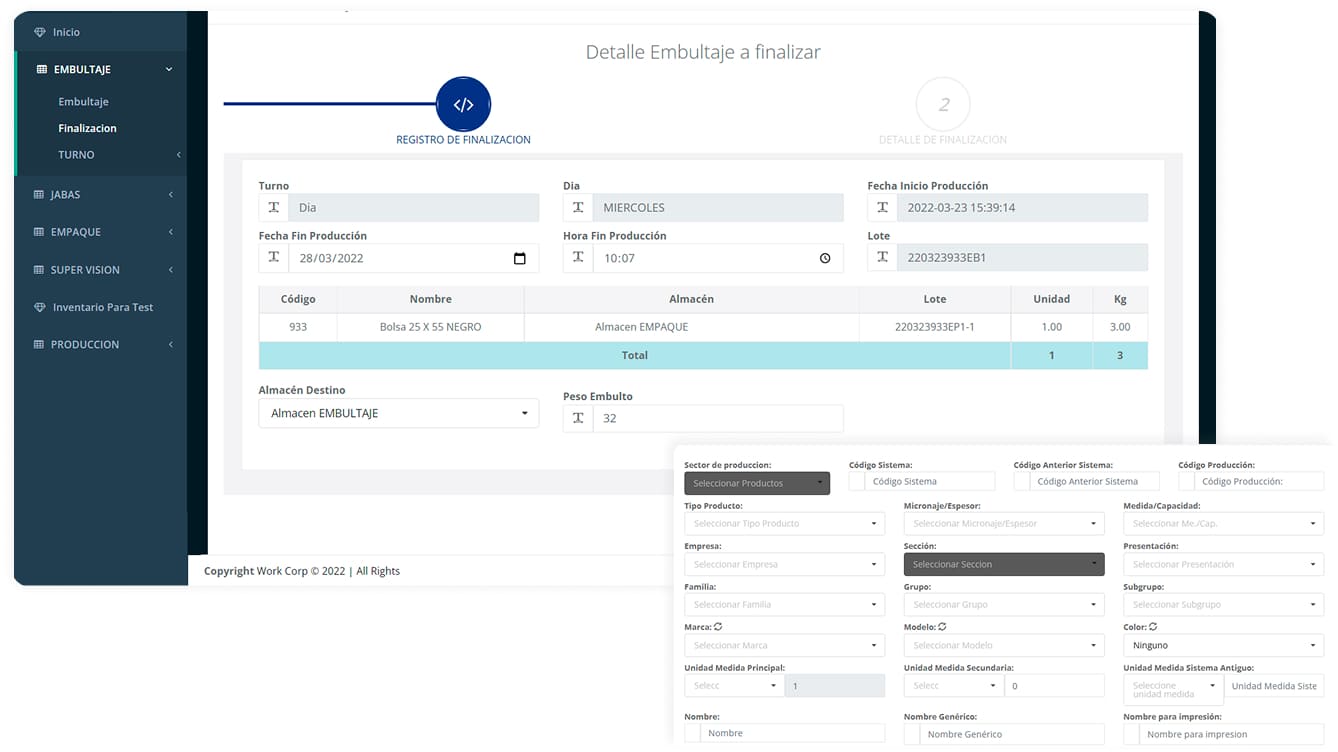This screenshot has height=752, width=1338.
Task: Select Embultaje submenu item
Action: (x=83, y=102)
